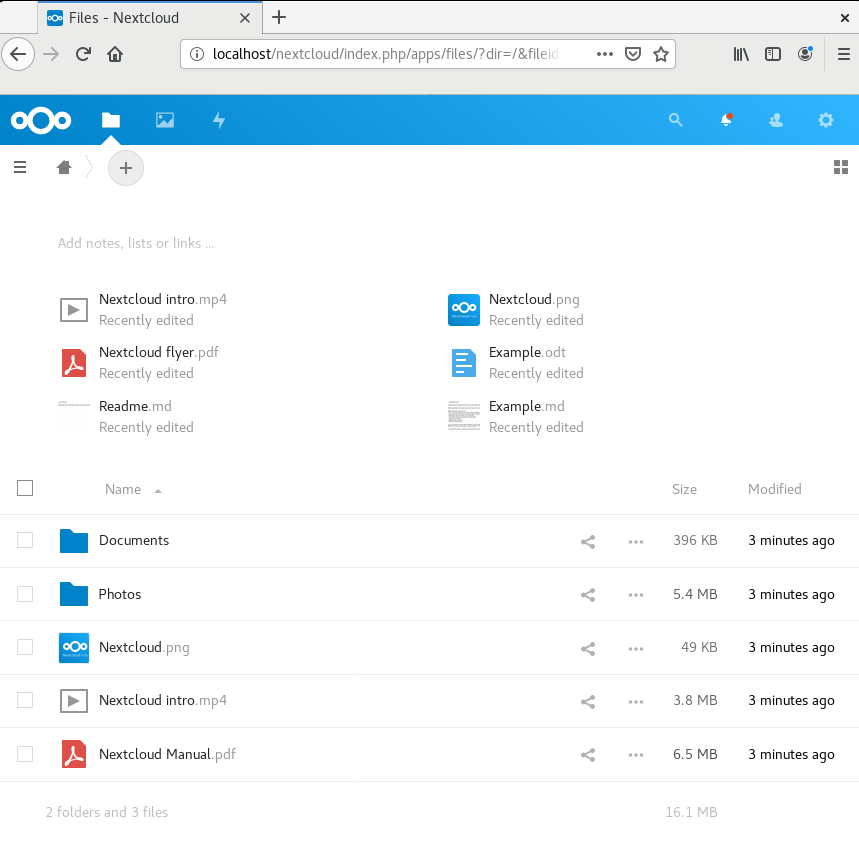This screenshot has height=866, width=859.
Task: Open more actions for Photos folder
Action: pyautogui.click(x=636, y=595)
